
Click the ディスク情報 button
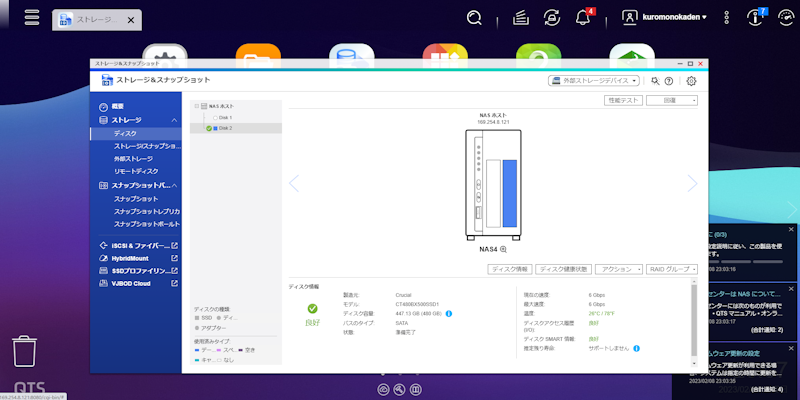click(x=510, y=269)
